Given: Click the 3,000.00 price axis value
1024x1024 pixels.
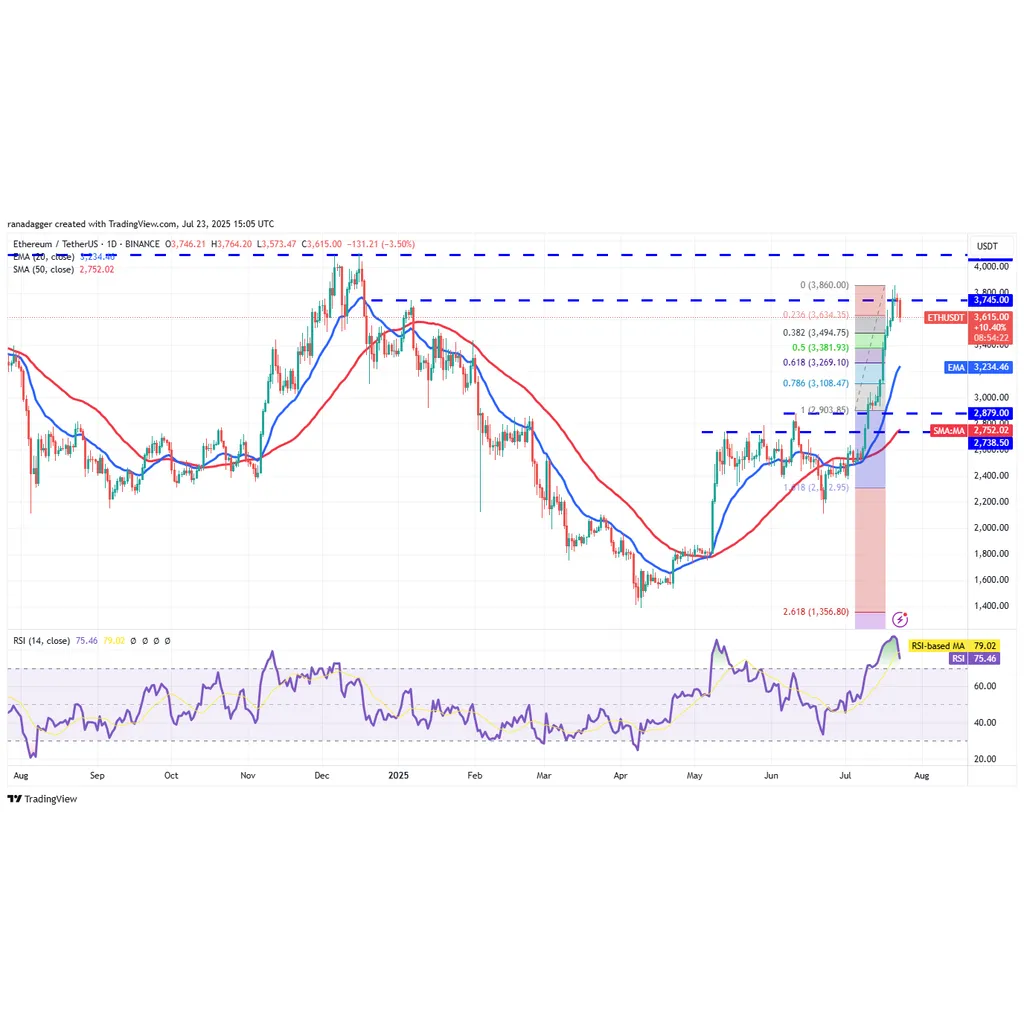Looking at the screenshot, I should pyautogui.click(x=991, y=397).
